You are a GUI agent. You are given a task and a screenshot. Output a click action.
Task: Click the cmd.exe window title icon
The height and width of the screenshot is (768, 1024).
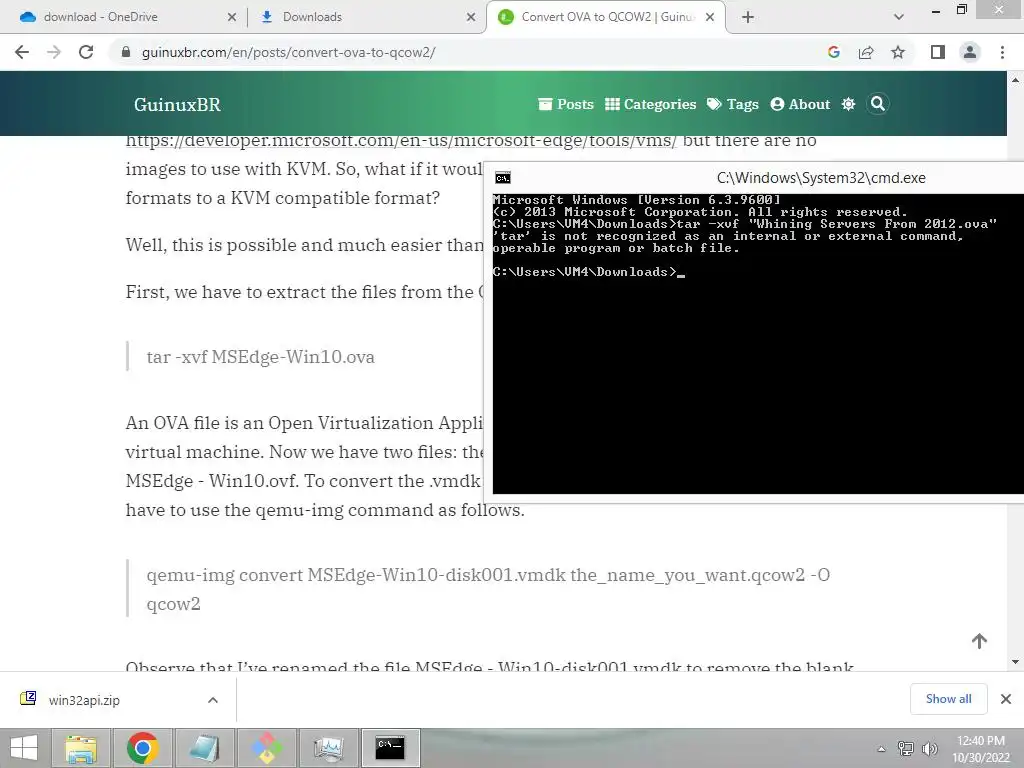click(503, 178)
